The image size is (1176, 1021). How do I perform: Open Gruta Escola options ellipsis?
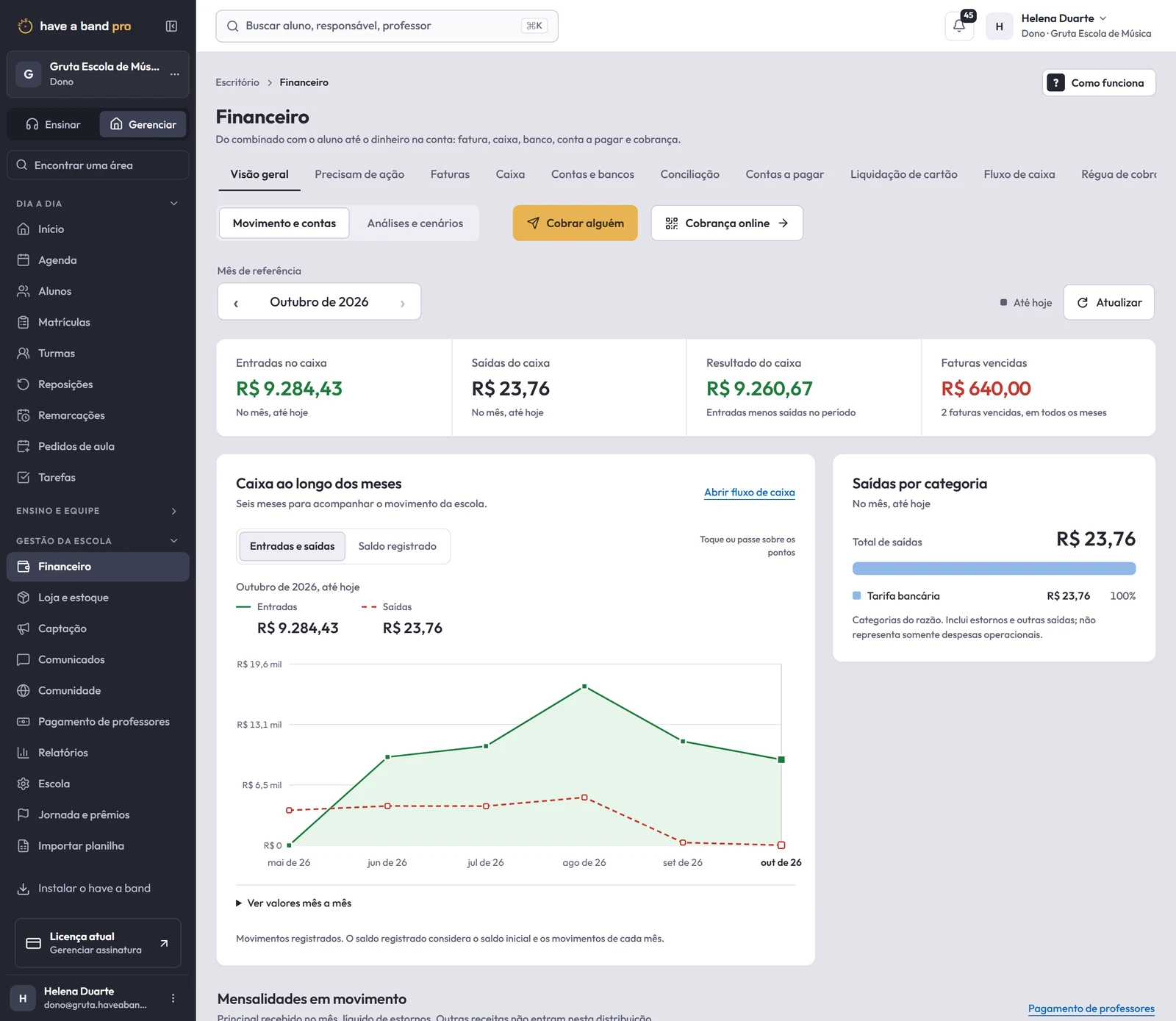pos(174,74)
